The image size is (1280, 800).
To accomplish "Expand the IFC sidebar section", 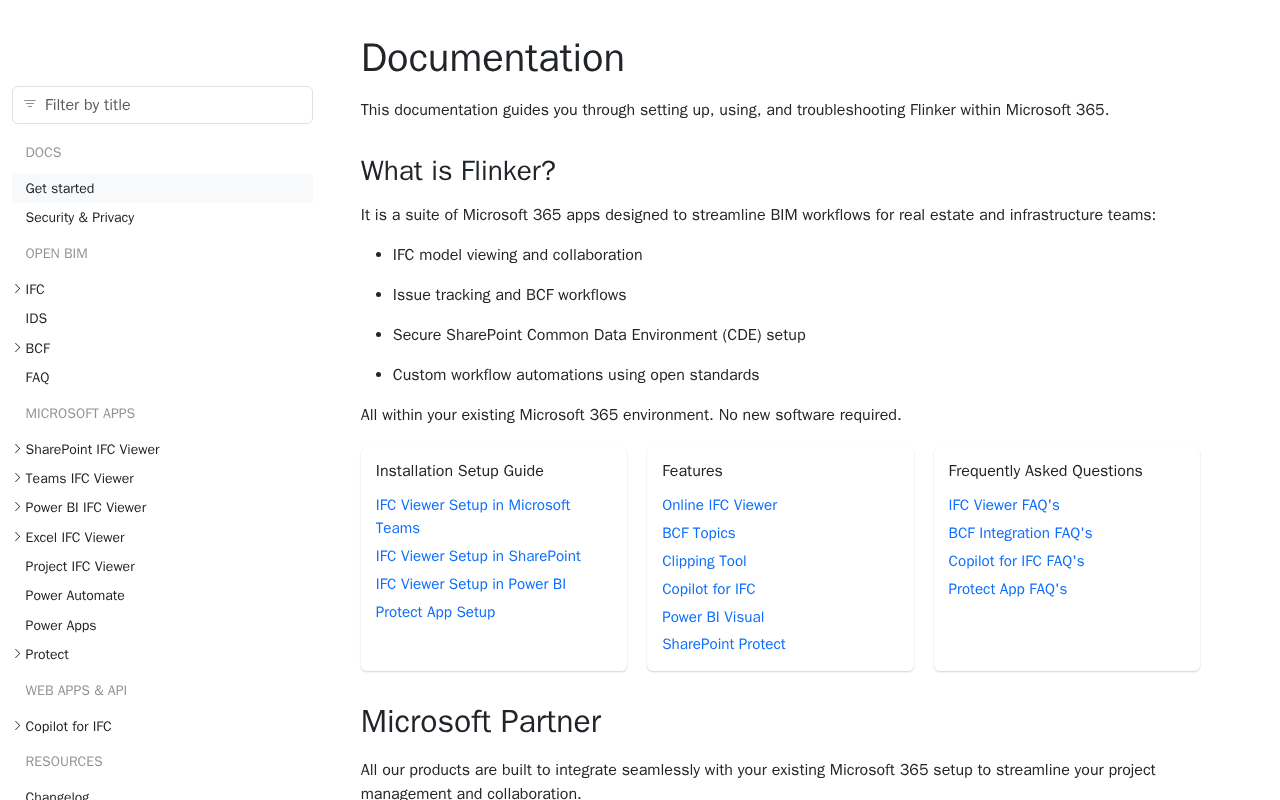I will click(x=17, y=289).
